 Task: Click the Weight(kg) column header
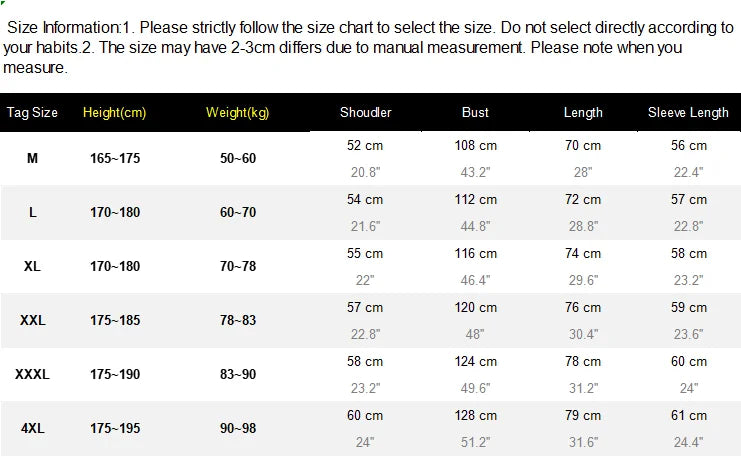[x=238, y=113]
